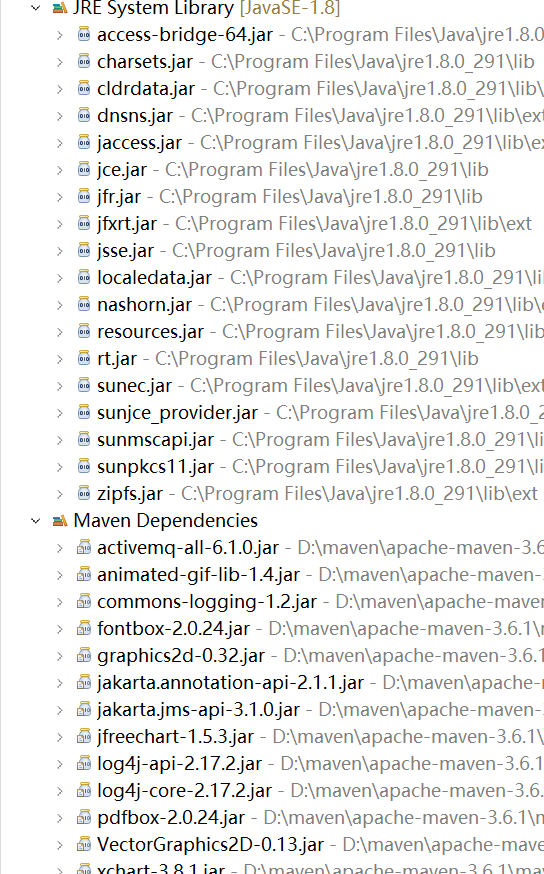The height and width of the screenshot is (874, 544).
Task: Click the jar icon next to jfxrt.jar
Action: pos(84,224)
